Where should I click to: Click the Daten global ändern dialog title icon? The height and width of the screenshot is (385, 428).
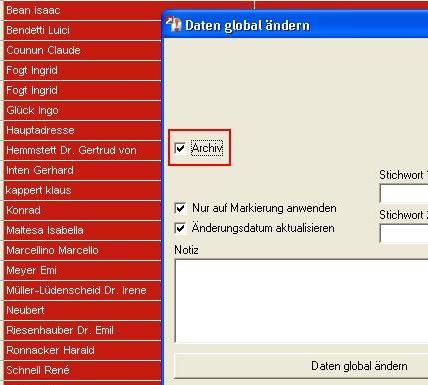173,25
